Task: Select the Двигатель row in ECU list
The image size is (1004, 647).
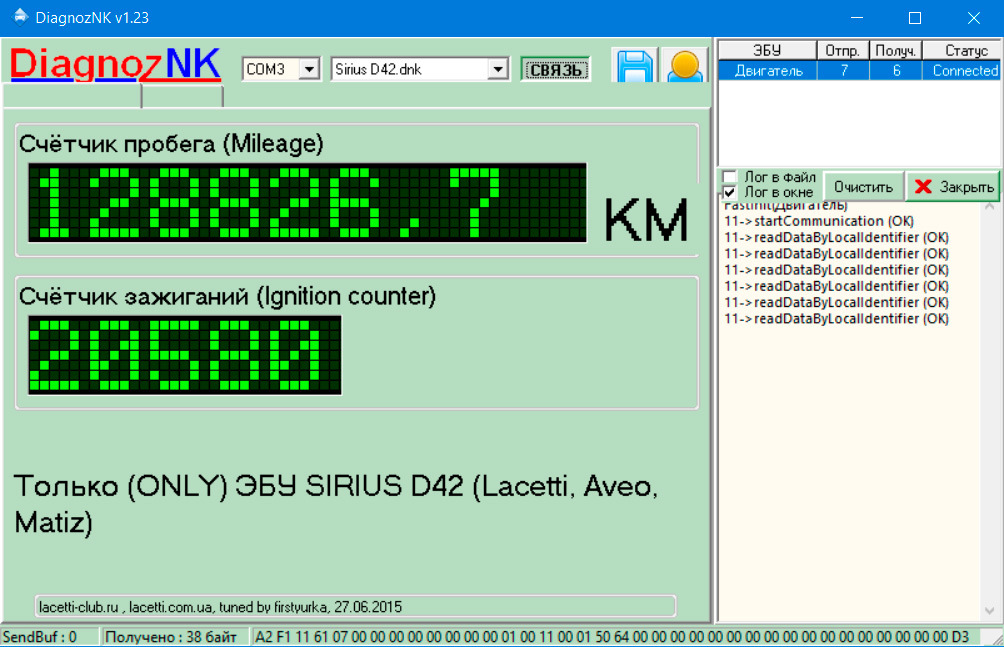Action: coord(768,70)
